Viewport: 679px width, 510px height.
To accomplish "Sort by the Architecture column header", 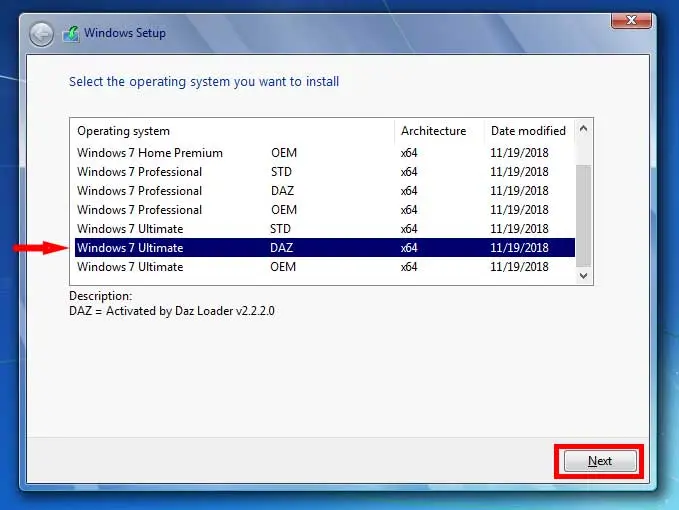I will (x=433, y=131).
